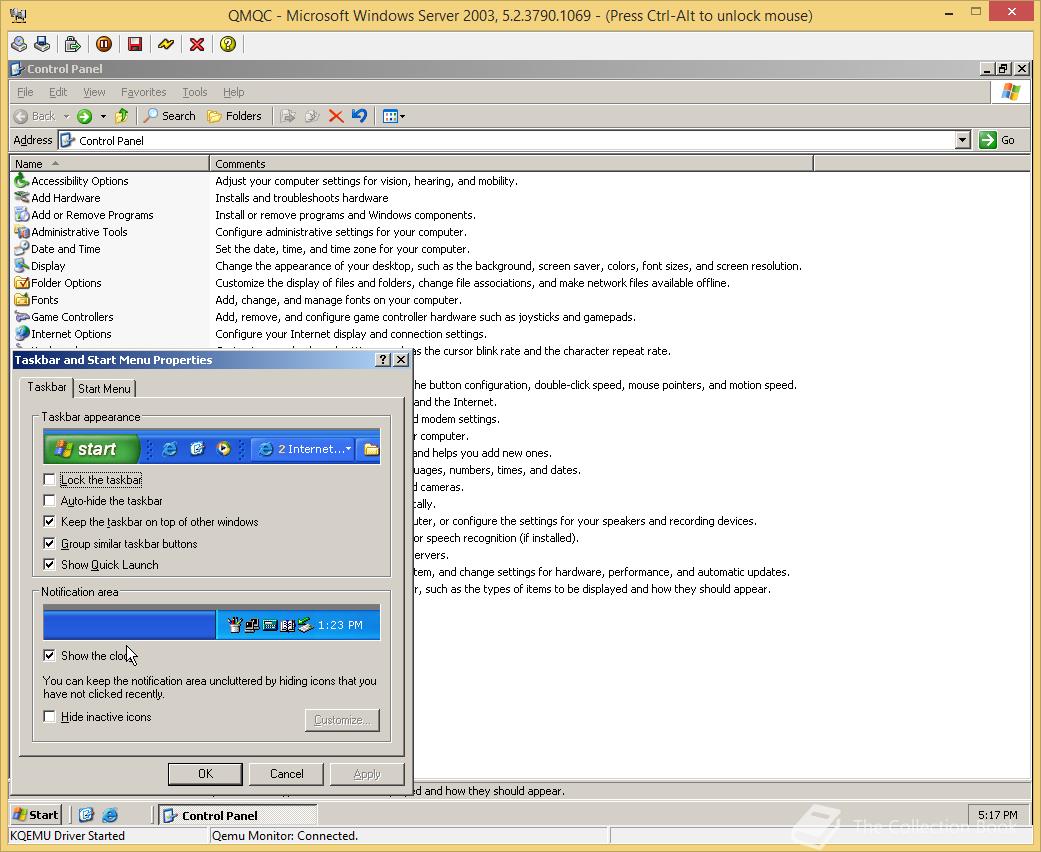Click the Go button beside the address bar
The width and height of the screenshot is (1041, 852).
pos(997,140)
